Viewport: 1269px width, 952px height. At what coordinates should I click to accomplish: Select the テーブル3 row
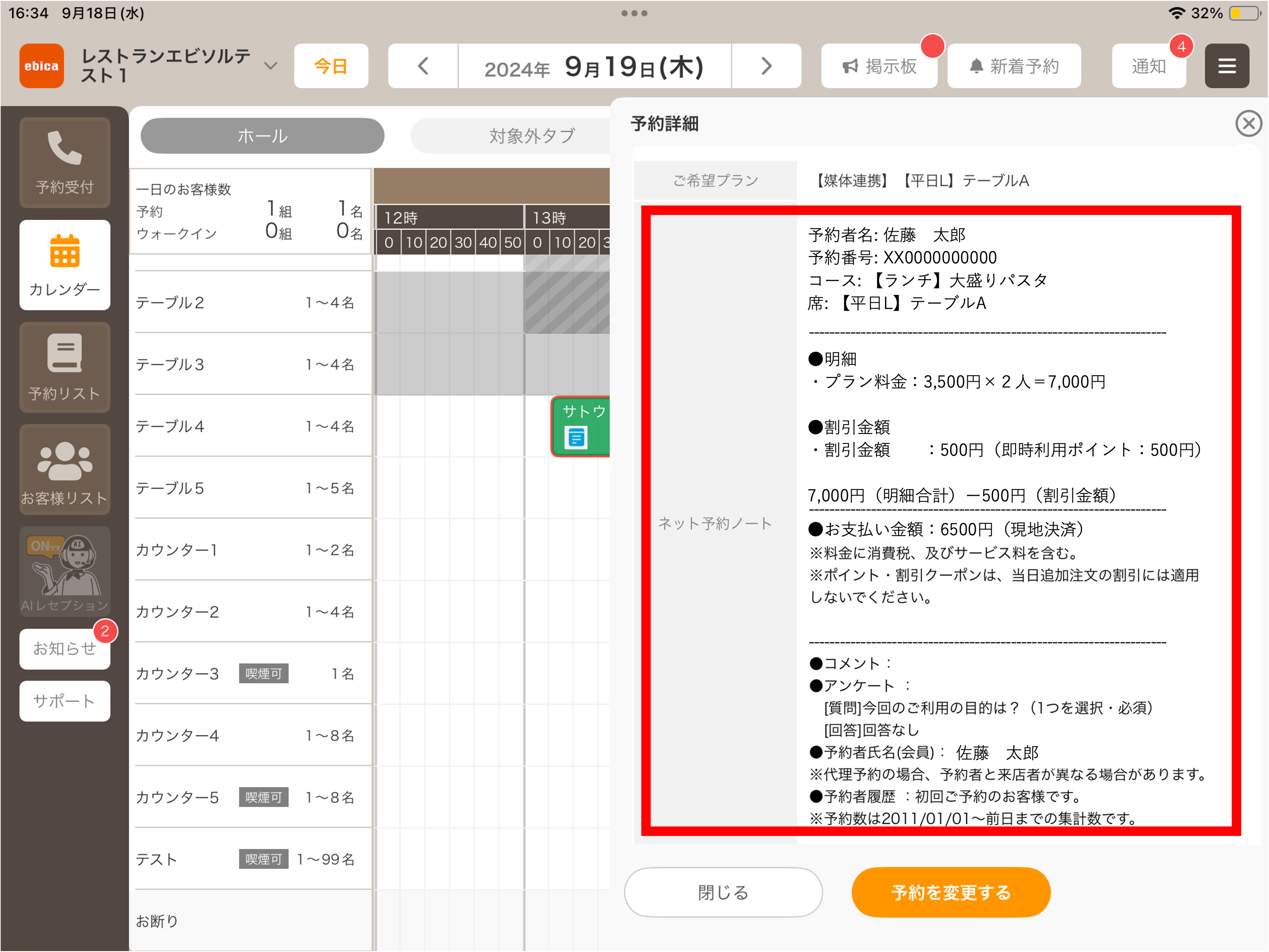[253, 364]
